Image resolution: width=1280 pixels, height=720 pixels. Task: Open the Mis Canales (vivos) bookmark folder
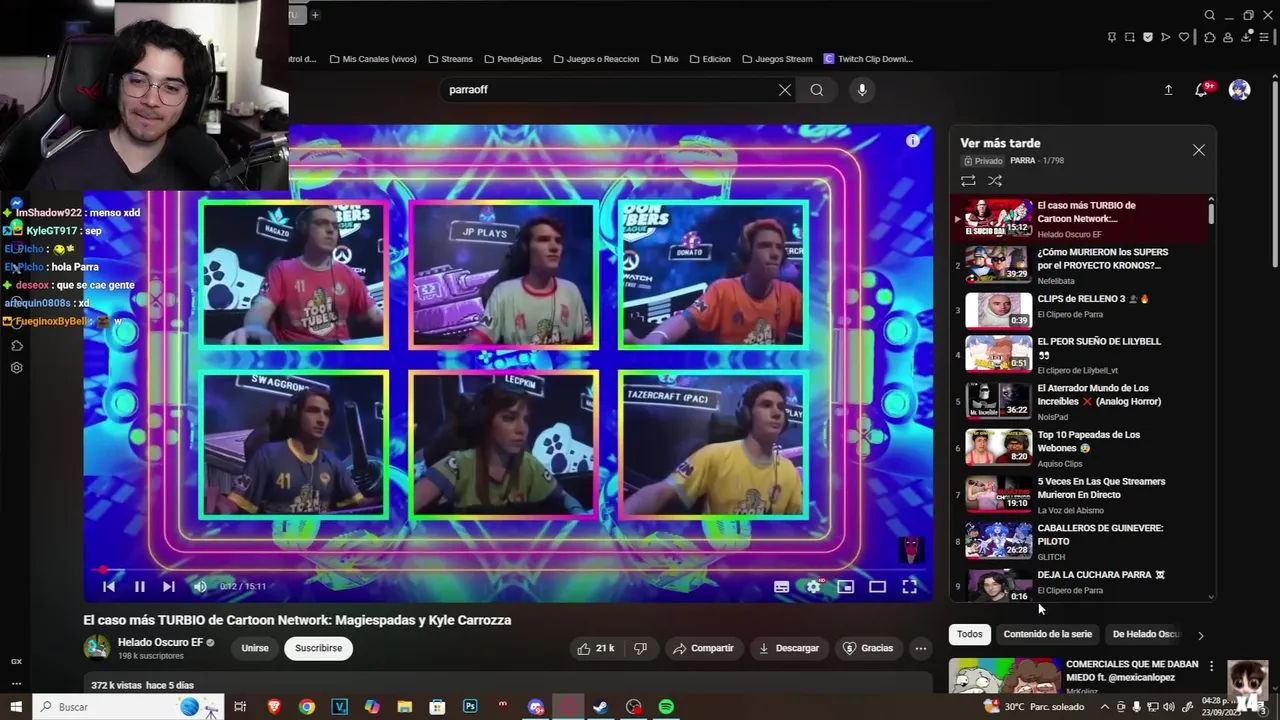pos(373,59)
